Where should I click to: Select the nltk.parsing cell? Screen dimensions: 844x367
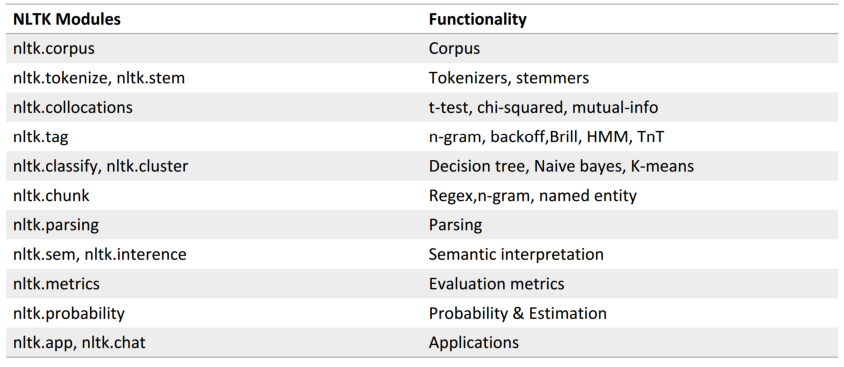coord(56,225)
